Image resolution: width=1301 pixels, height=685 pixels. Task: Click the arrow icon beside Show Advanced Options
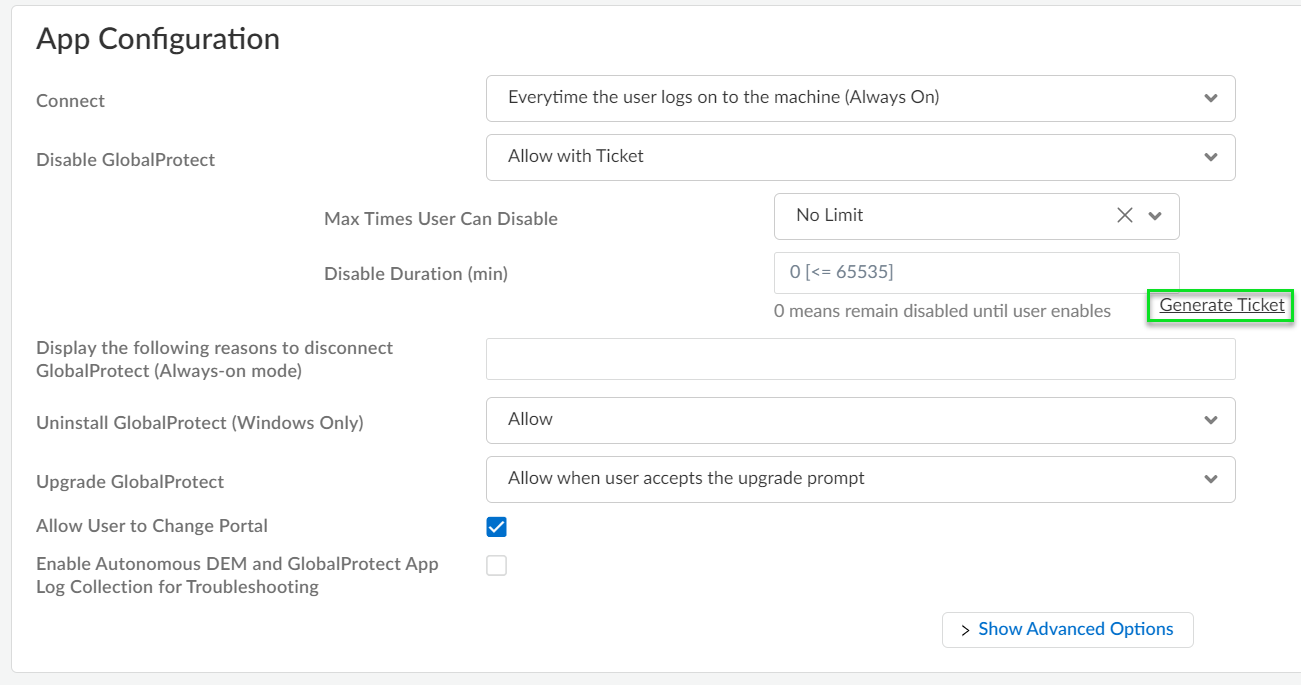965,630
